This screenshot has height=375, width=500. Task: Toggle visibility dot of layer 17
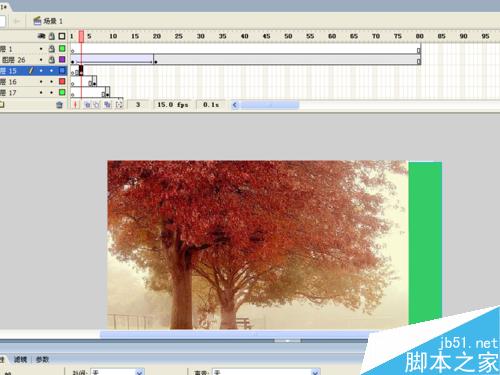41,93
